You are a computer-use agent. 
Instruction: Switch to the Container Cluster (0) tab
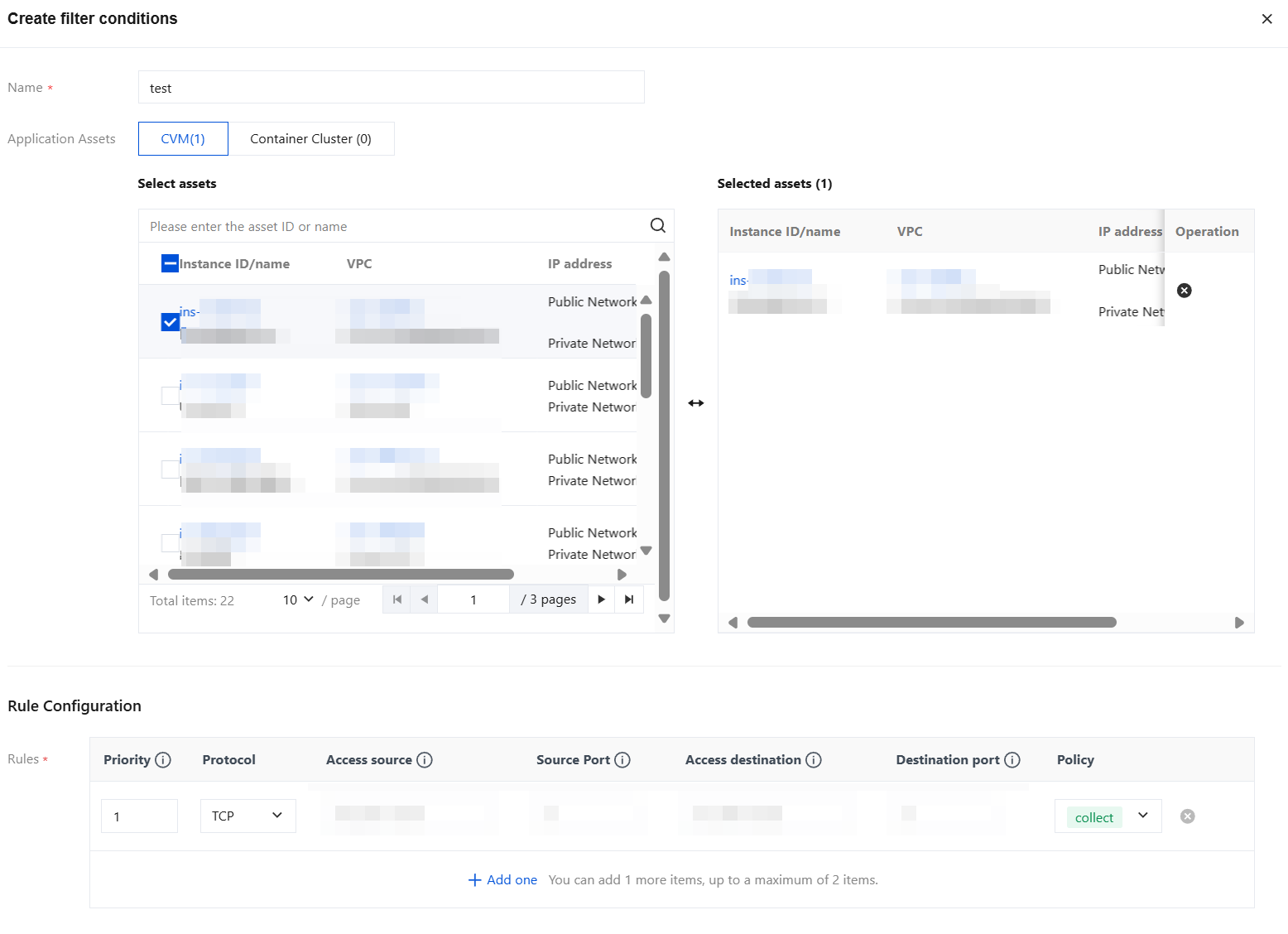(x=311, y=139)
